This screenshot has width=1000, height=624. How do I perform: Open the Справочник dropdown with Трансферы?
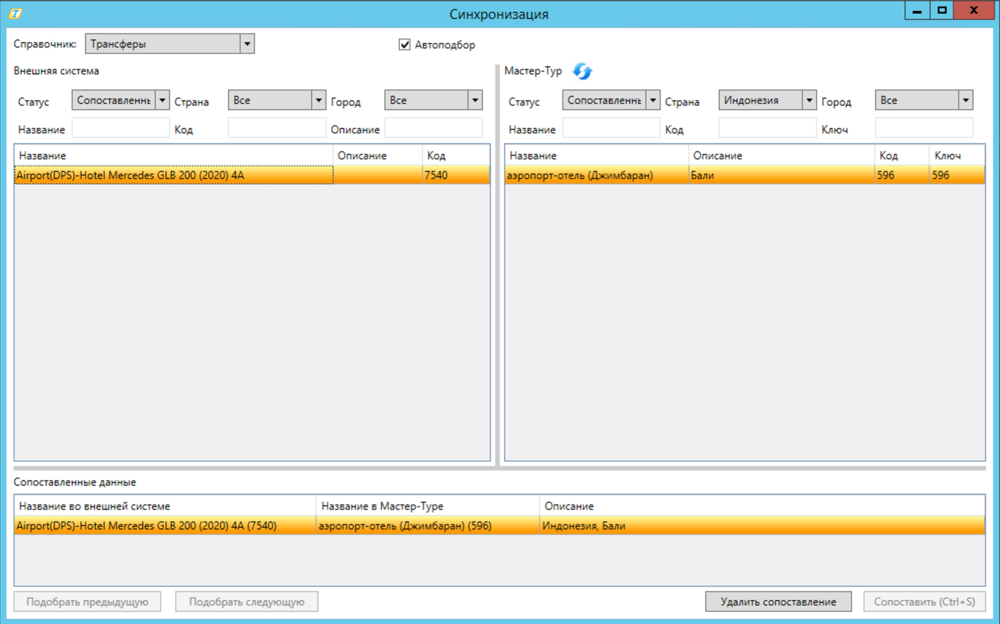(x=169, y=44)
